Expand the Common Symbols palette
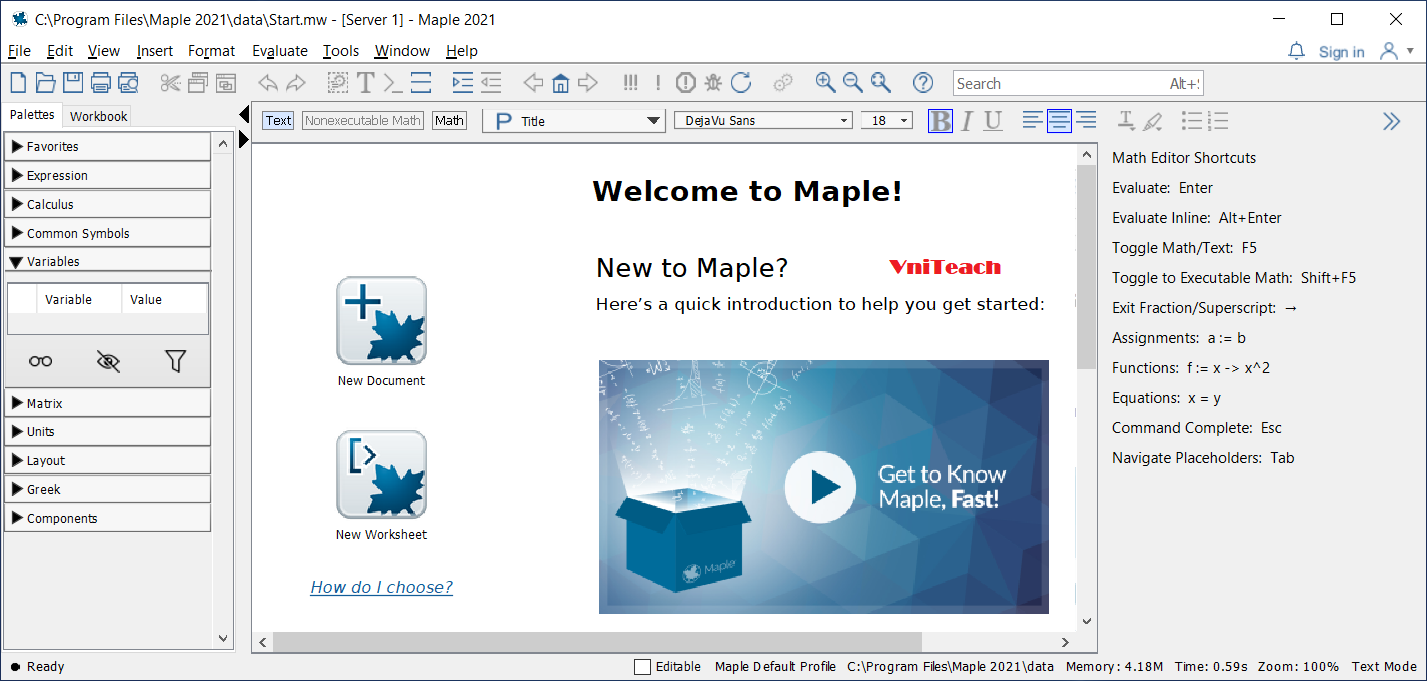This screenshot has width=1427, height=681. pos(107,233)
